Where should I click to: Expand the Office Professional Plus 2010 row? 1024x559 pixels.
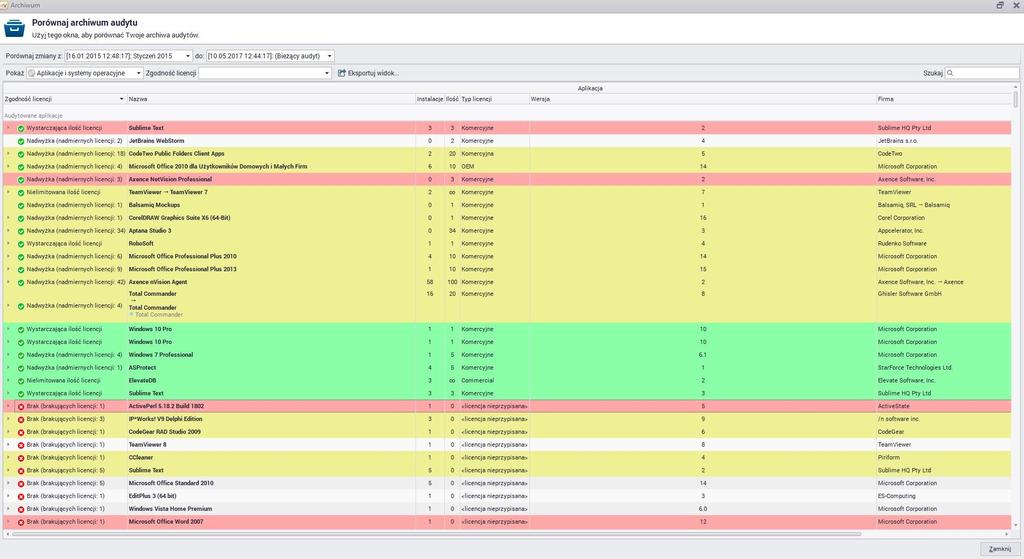8,256
